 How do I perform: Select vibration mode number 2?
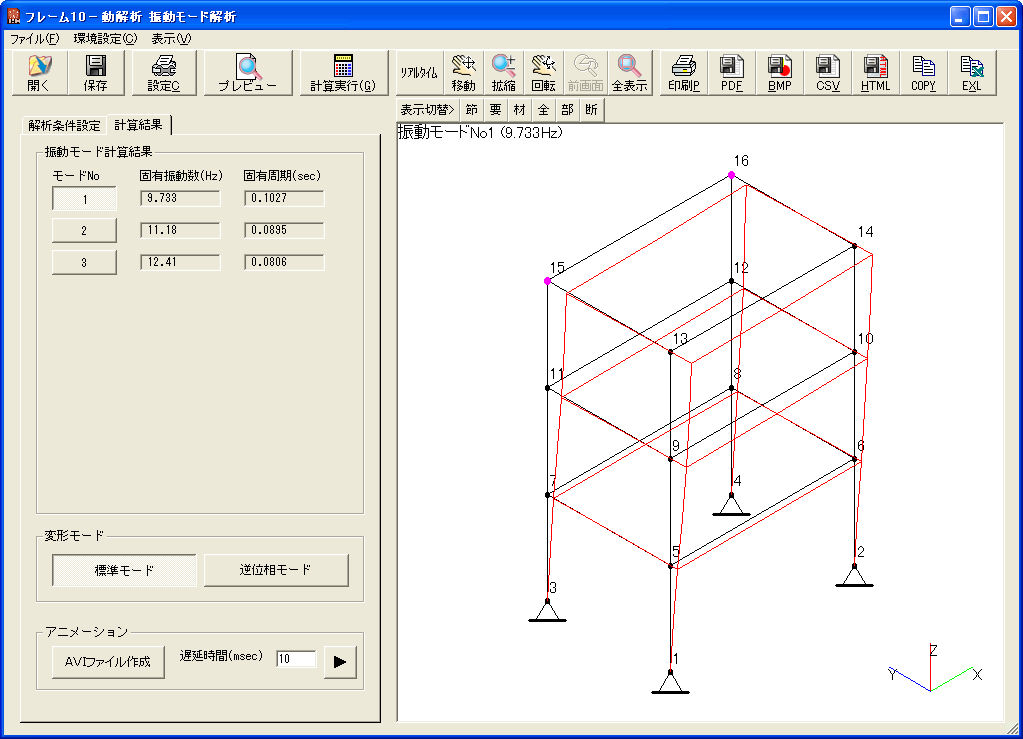click(85, 231)
